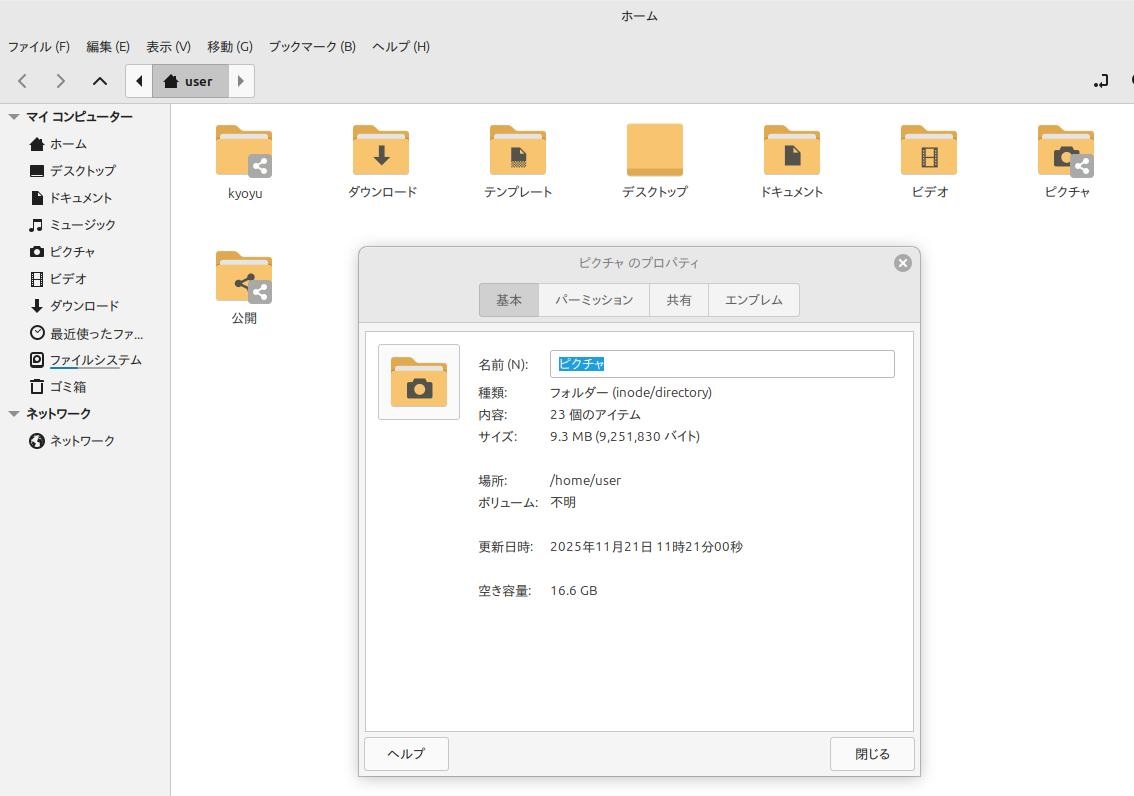Click the back navigation arrow
Viewport: 1134px width, 796px height.
tap(23, 81)
